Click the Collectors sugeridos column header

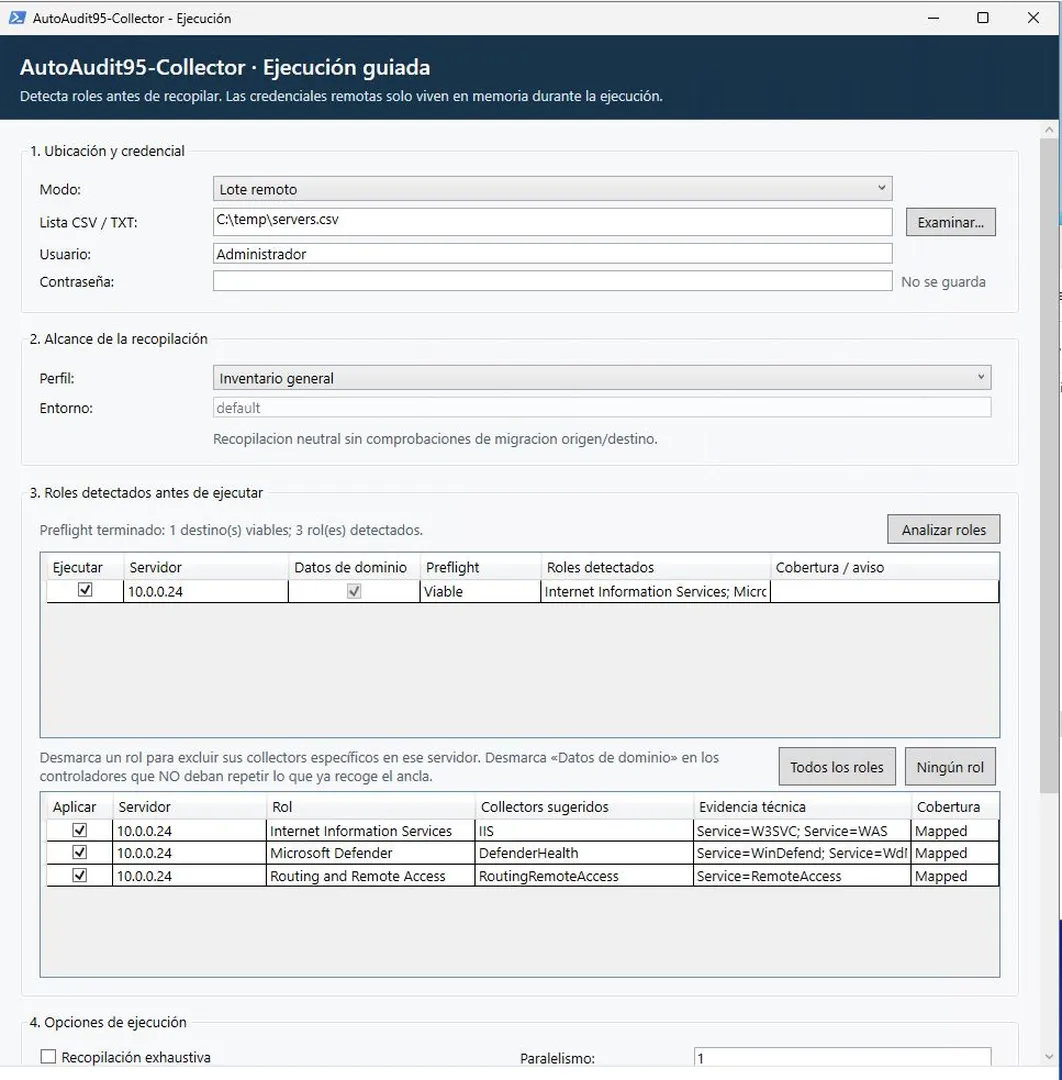pyautogui.click(x=584, y=807)
